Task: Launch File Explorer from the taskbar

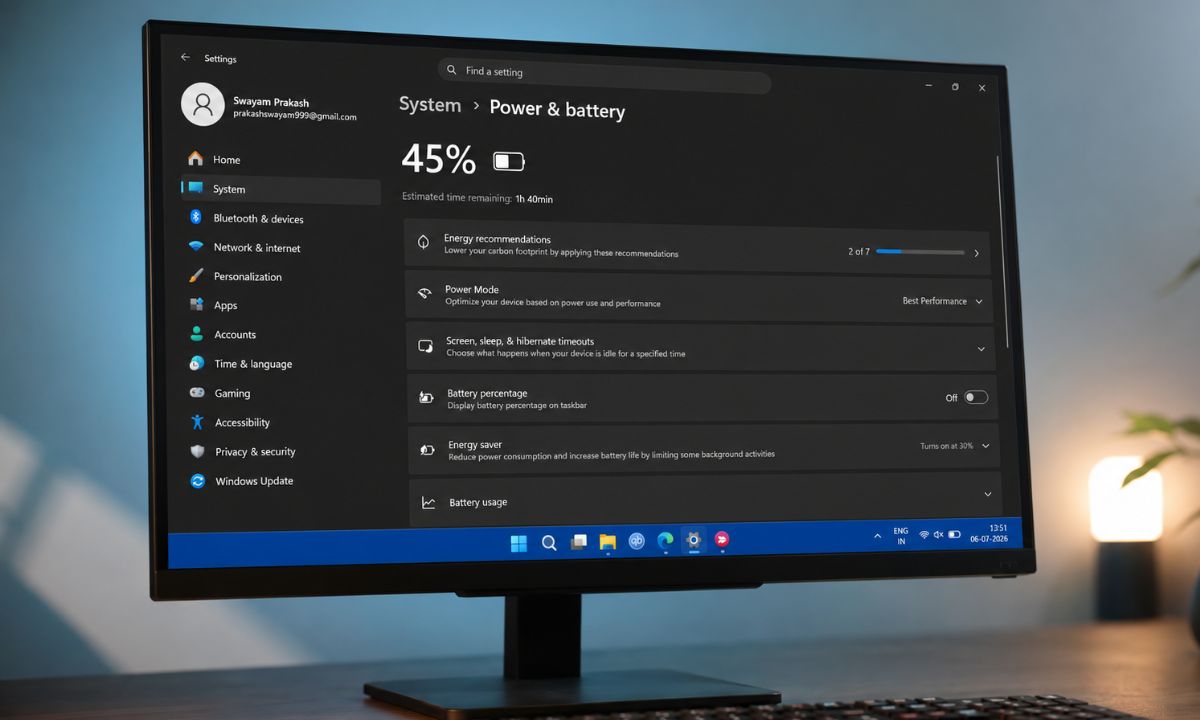Action: click(607, 542)
